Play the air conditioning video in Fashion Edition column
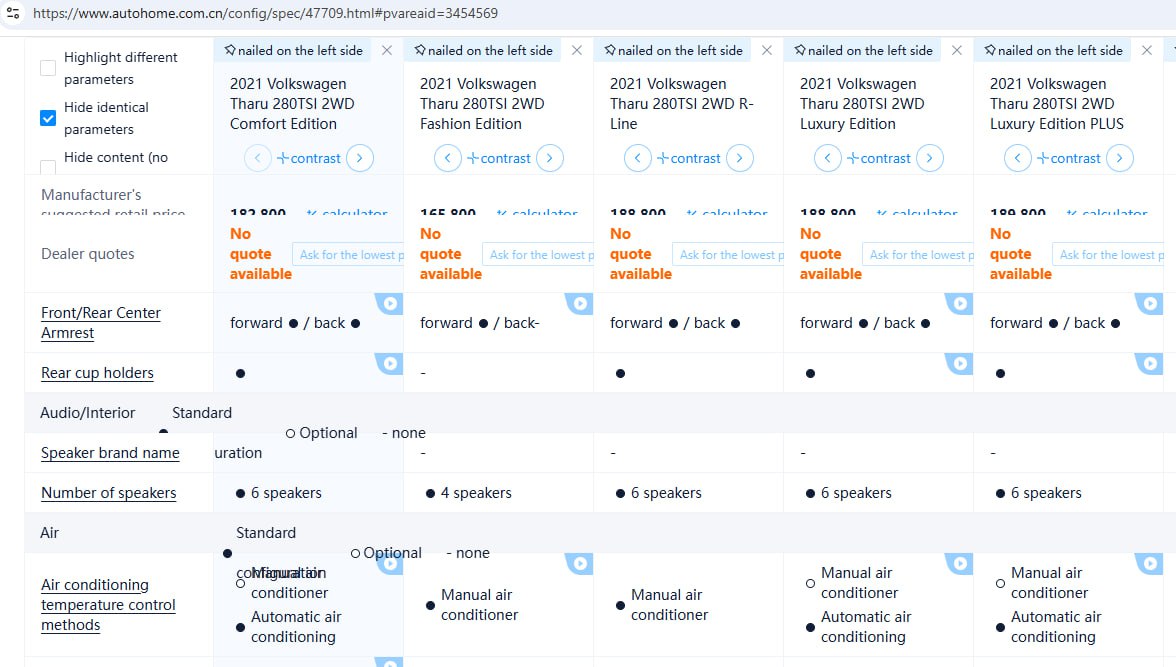Viewport: 1176px width, 667px height. click(x=580, y=563)
